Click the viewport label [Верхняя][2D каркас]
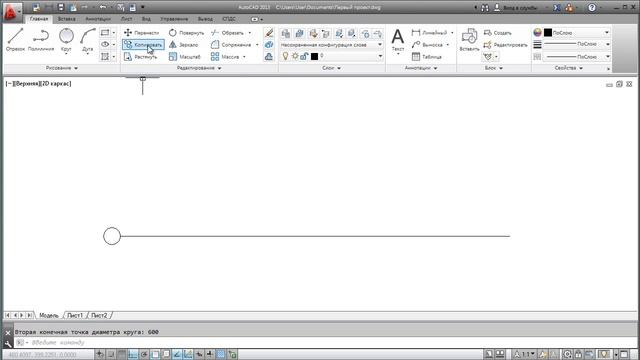This screenshot has width=640, height=360. click(x=38, y=83)
